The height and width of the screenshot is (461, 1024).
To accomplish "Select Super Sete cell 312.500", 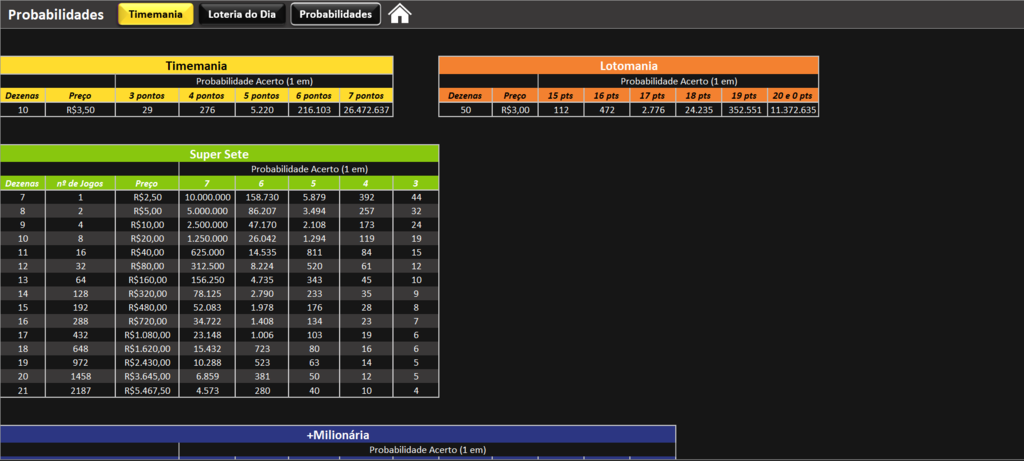I will (x=207, y=266).
